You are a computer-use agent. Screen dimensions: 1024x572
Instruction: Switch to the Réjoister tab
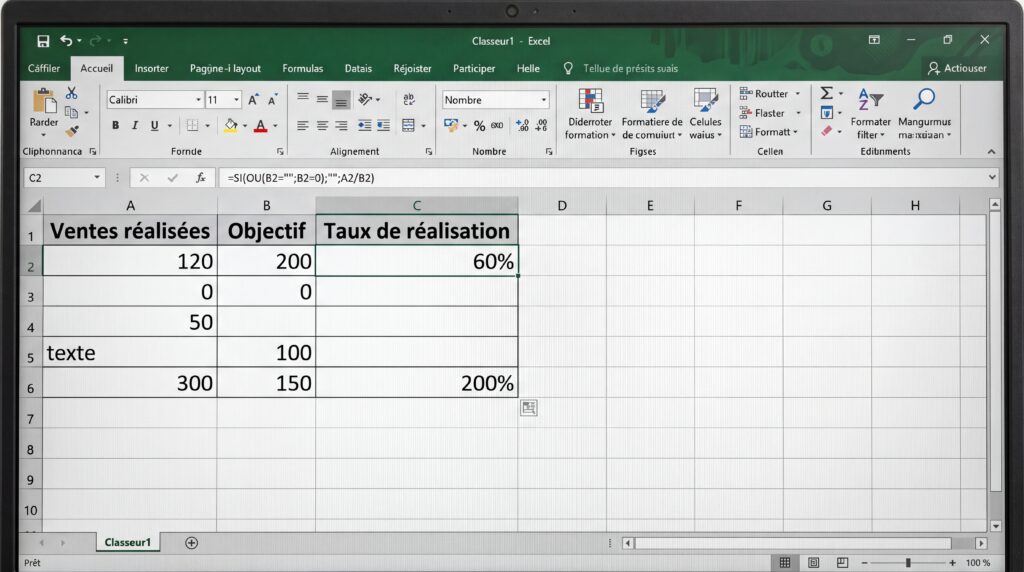(x=412, y=68)
